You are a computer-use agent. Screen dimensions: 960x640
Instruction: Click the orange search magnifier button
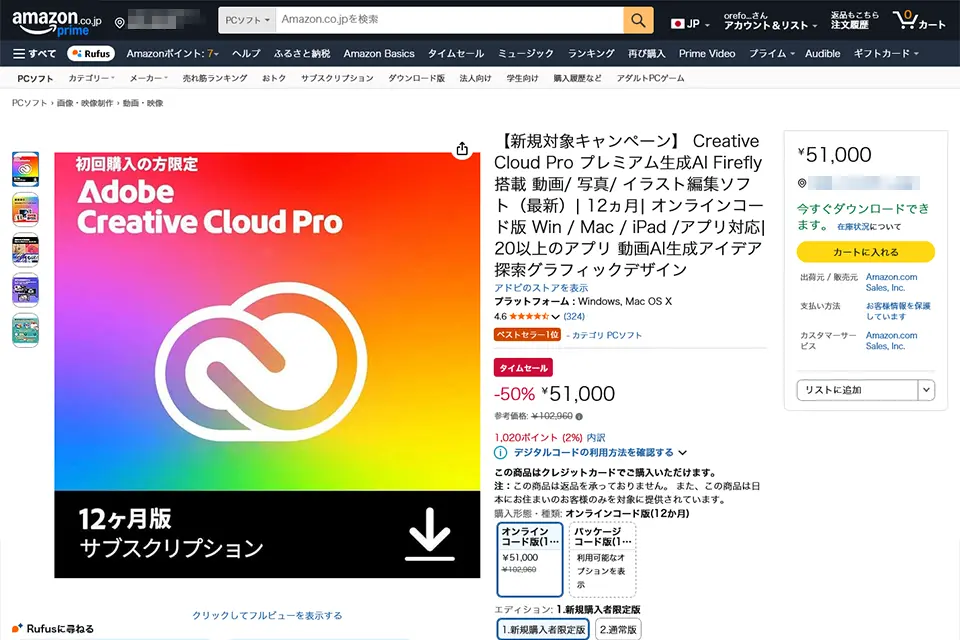(x=638, y=20)
